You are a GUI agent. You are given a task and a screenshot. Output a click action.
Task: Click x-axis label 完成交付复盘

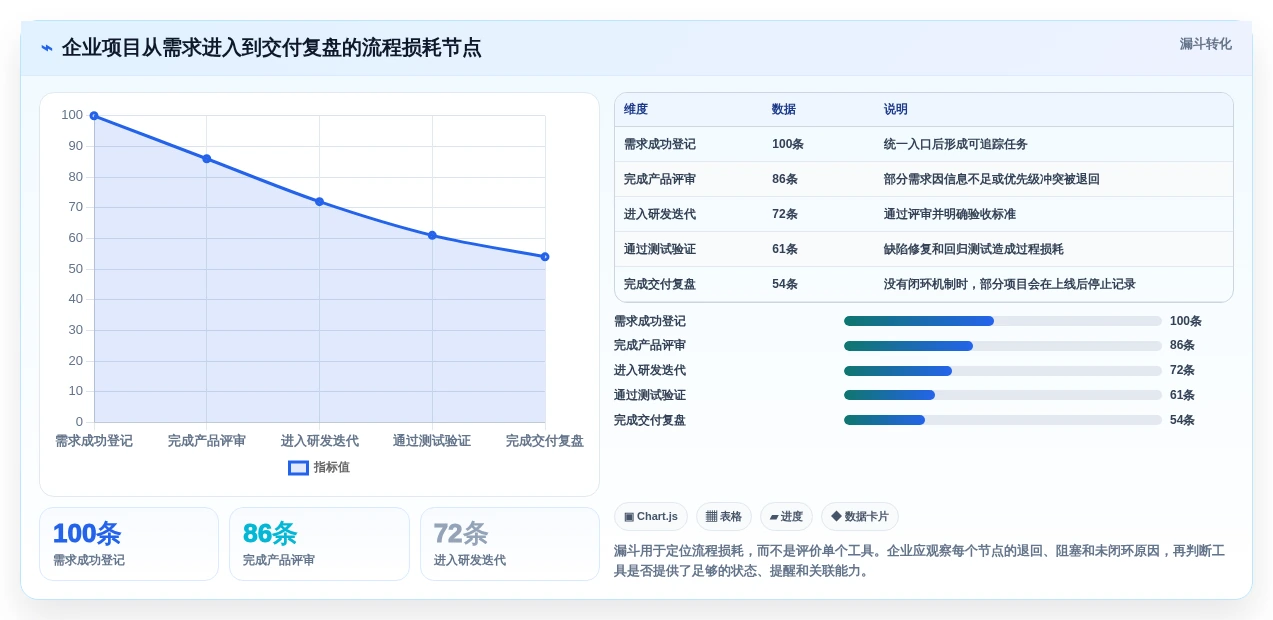(545, 441)
